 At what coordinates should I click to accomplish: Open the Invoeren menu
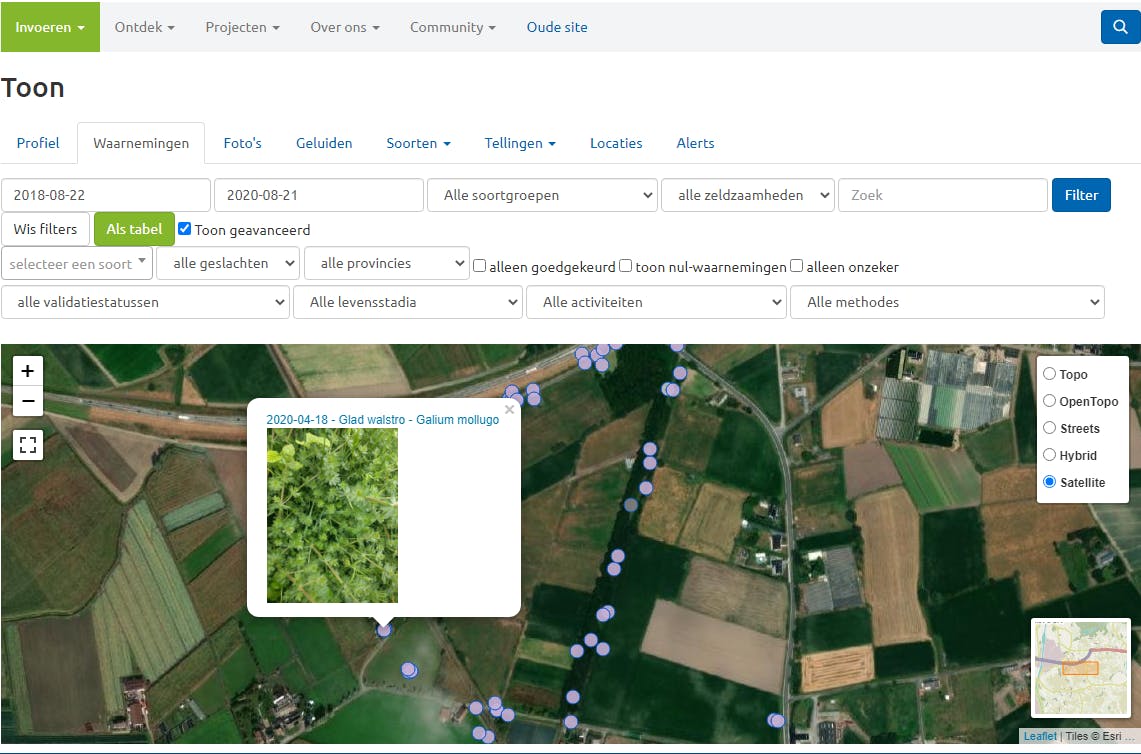[50, 27]
